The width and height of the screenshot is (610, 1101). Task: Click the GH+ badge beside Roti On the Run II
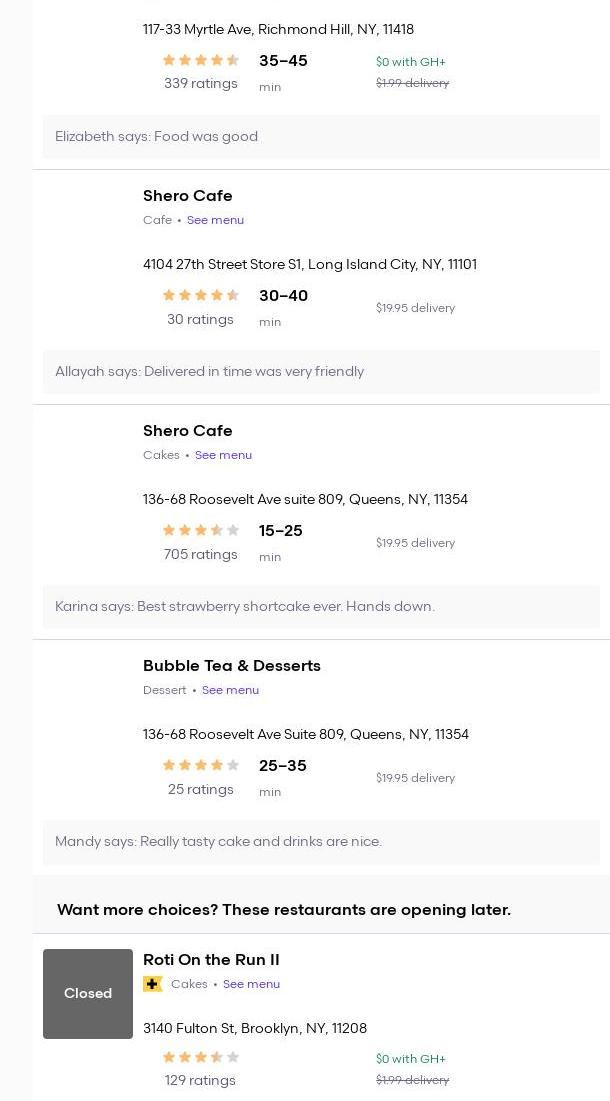[153, 984]
